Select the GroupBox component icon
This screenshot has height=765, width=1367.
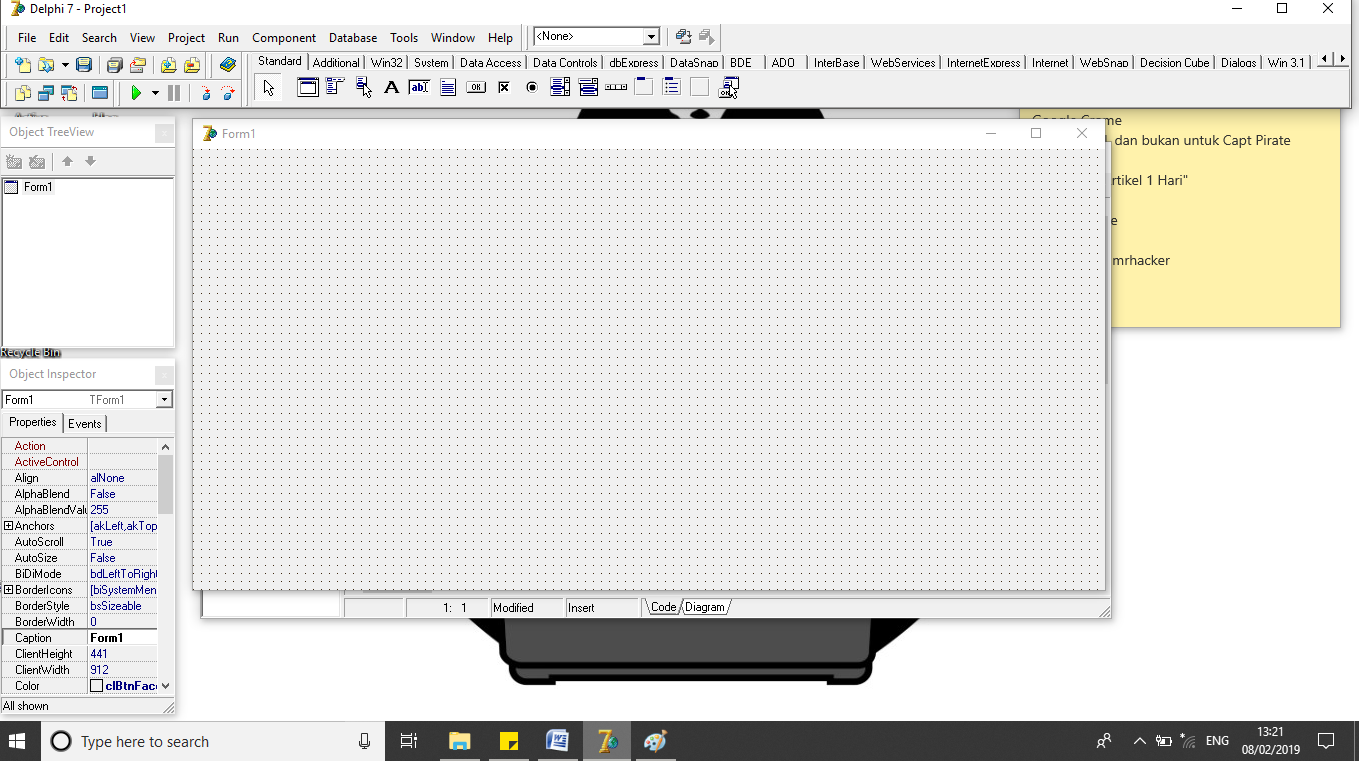click(x=644, y=88)
